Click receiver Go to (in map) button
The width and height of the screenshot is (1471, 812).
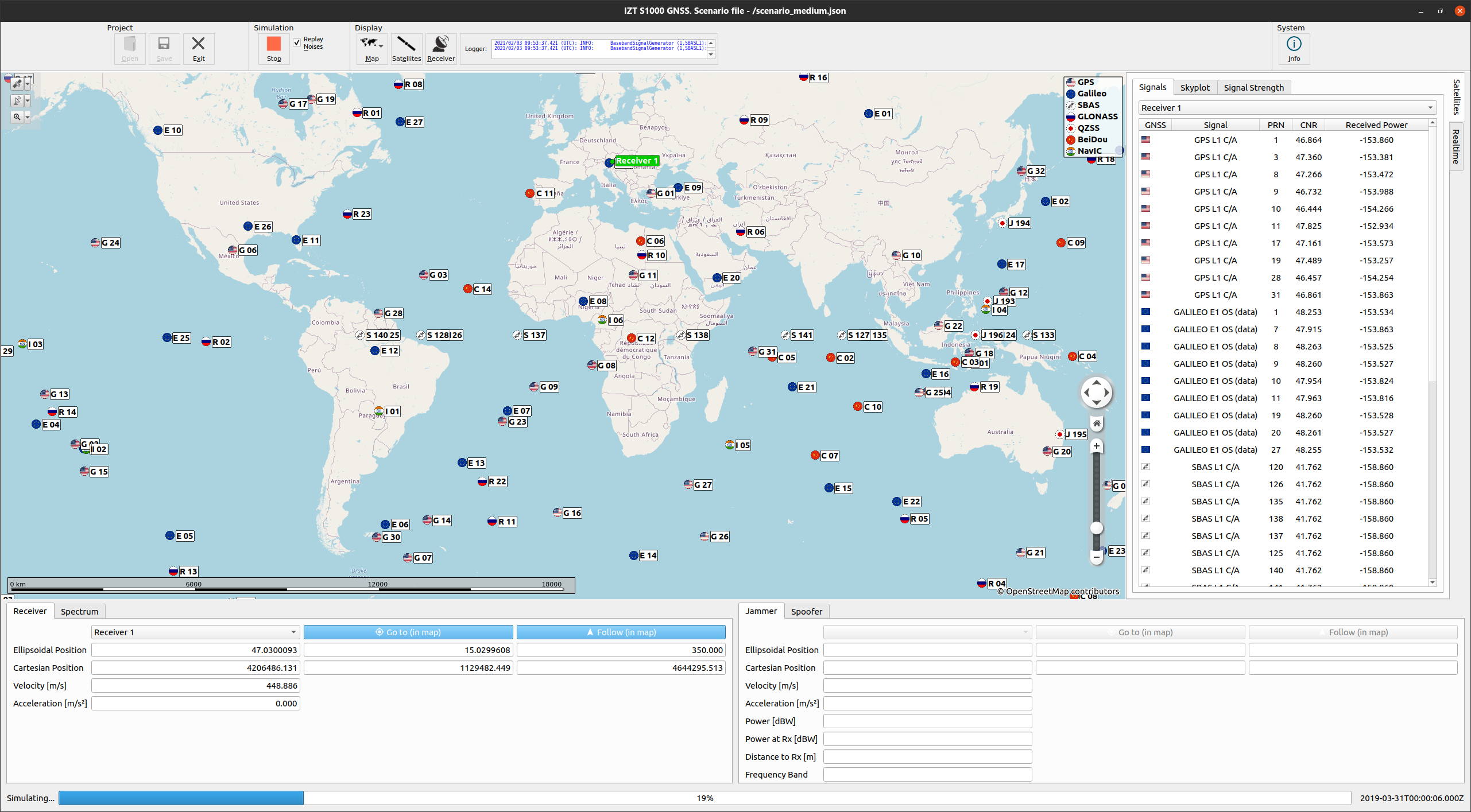(408, 632)
